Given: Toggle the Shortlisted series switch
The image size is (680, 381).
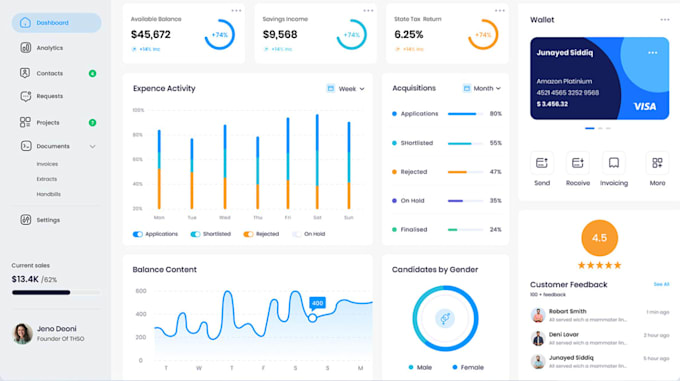Looking at the screenshot, I should pos(195,234).
